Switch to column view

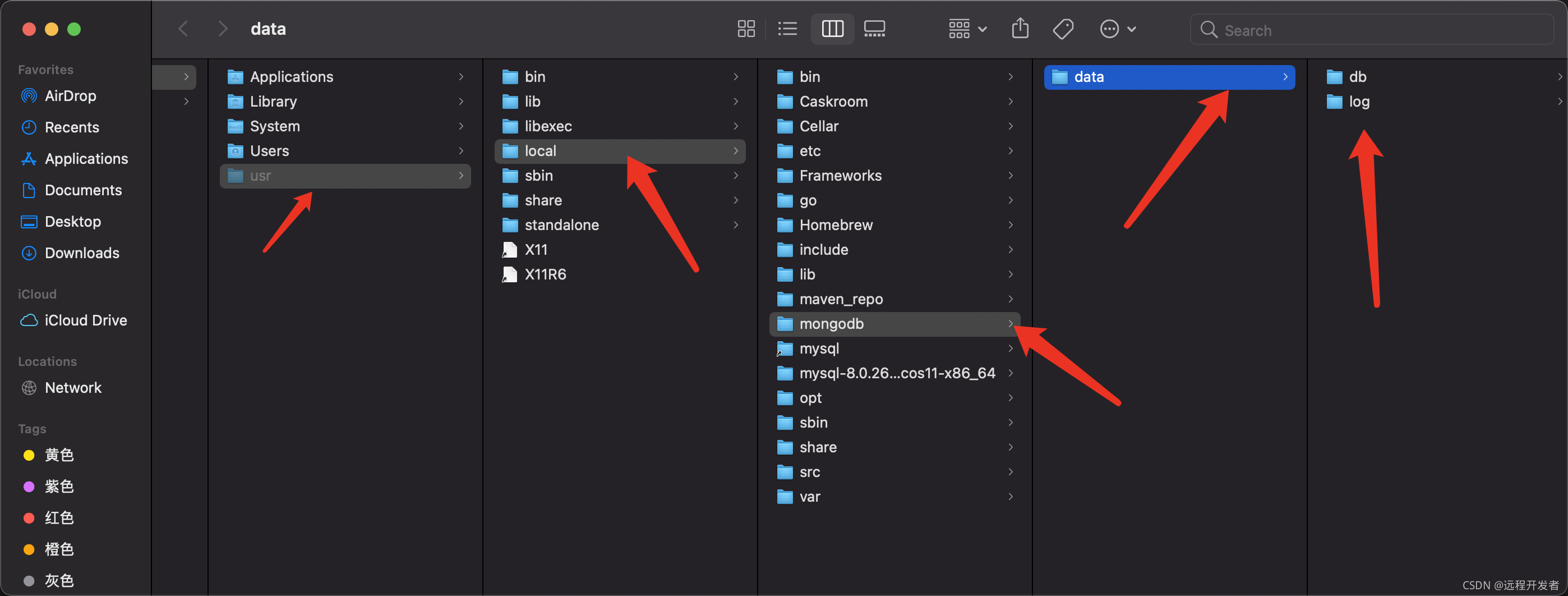(x=832, y=29)
